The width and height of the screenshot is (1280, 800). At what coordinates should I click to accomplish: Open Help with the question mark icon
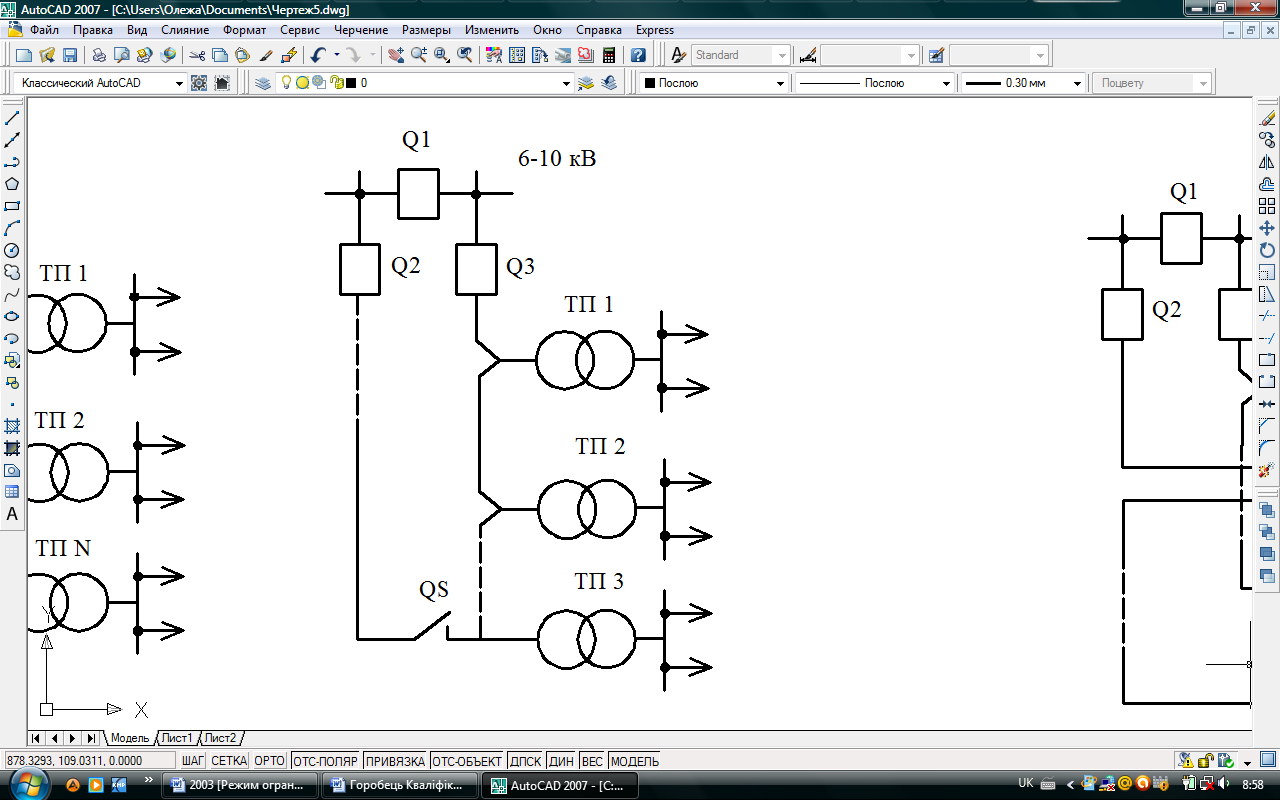(638, 55)
